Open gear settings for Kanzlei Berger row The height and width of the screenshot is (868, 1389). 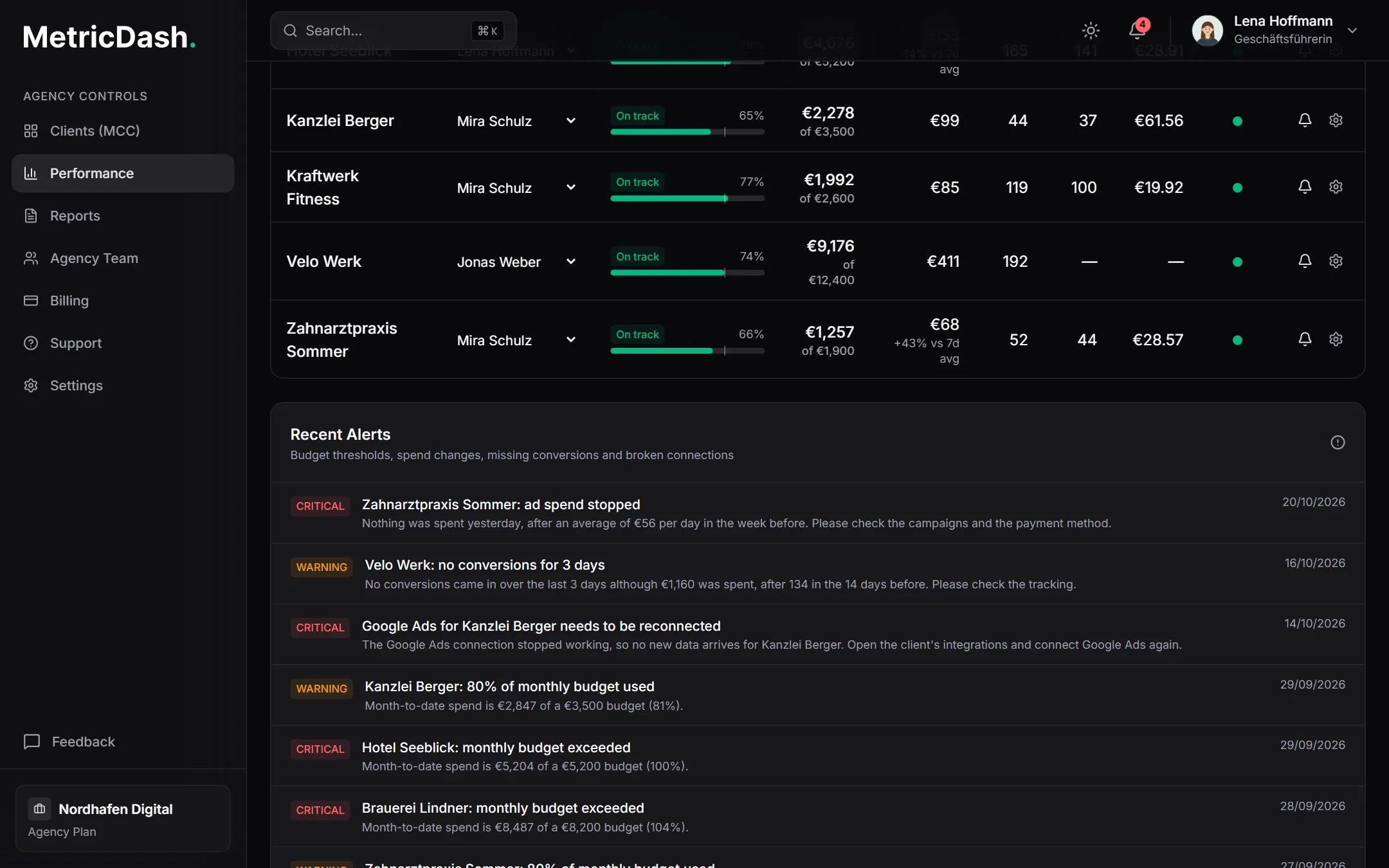[x=1336, y=120]
